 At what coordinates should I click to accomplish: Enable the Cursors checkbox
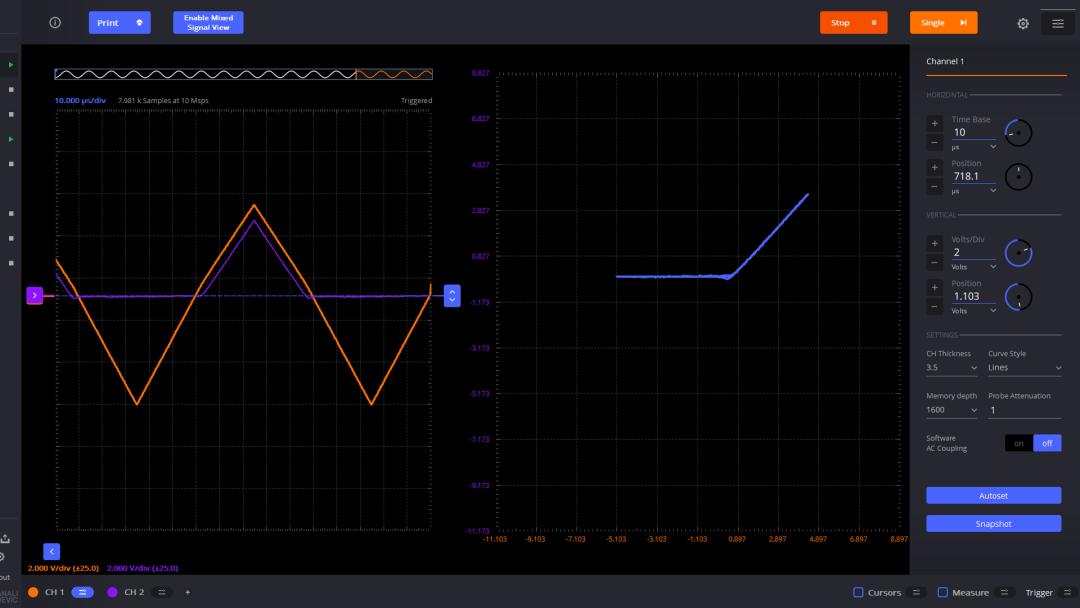(x=858, y=592)
